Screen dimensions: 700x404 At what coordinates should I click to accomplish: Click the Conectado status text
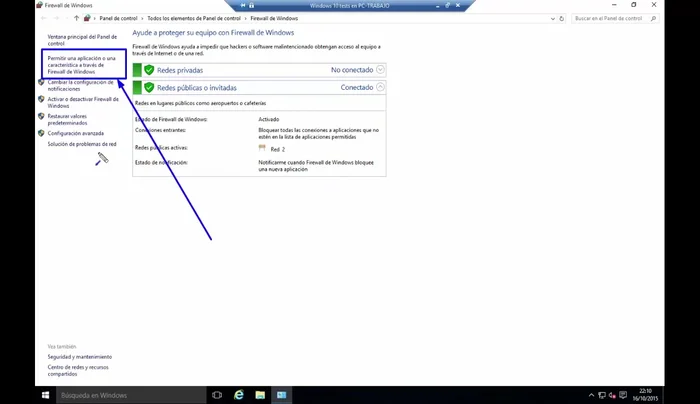click(x=357, y=87)
